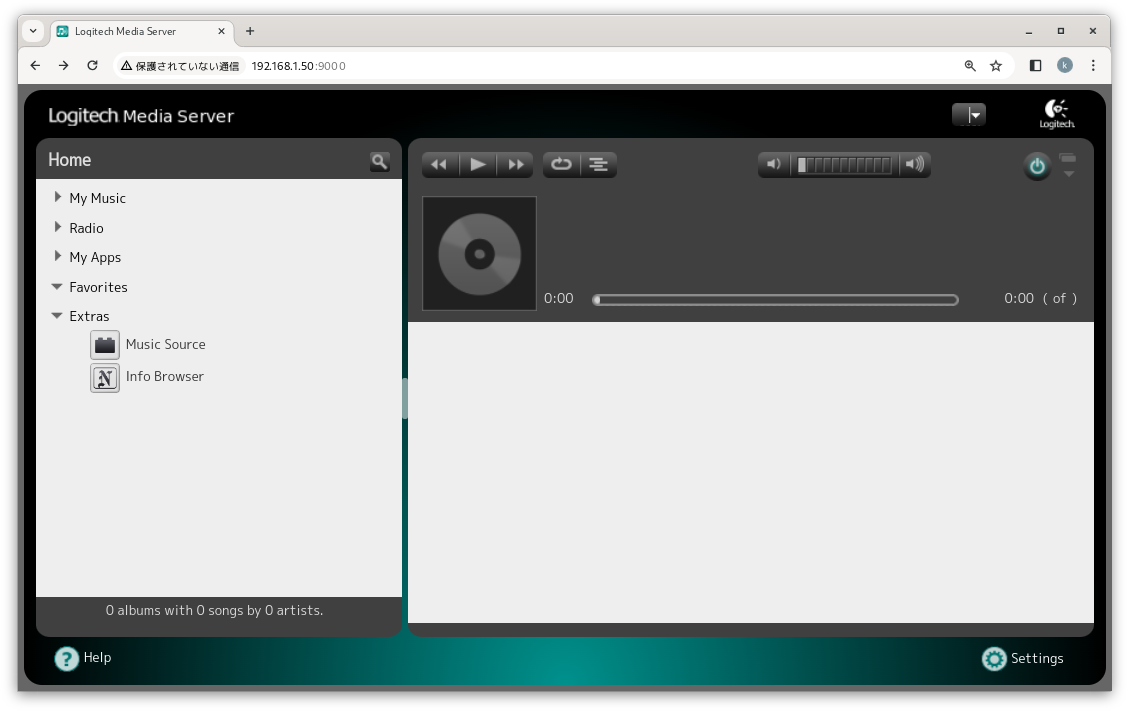Open the My Apps menu entry
This screenshot has width=1128, height=711.
click(95, 258)
